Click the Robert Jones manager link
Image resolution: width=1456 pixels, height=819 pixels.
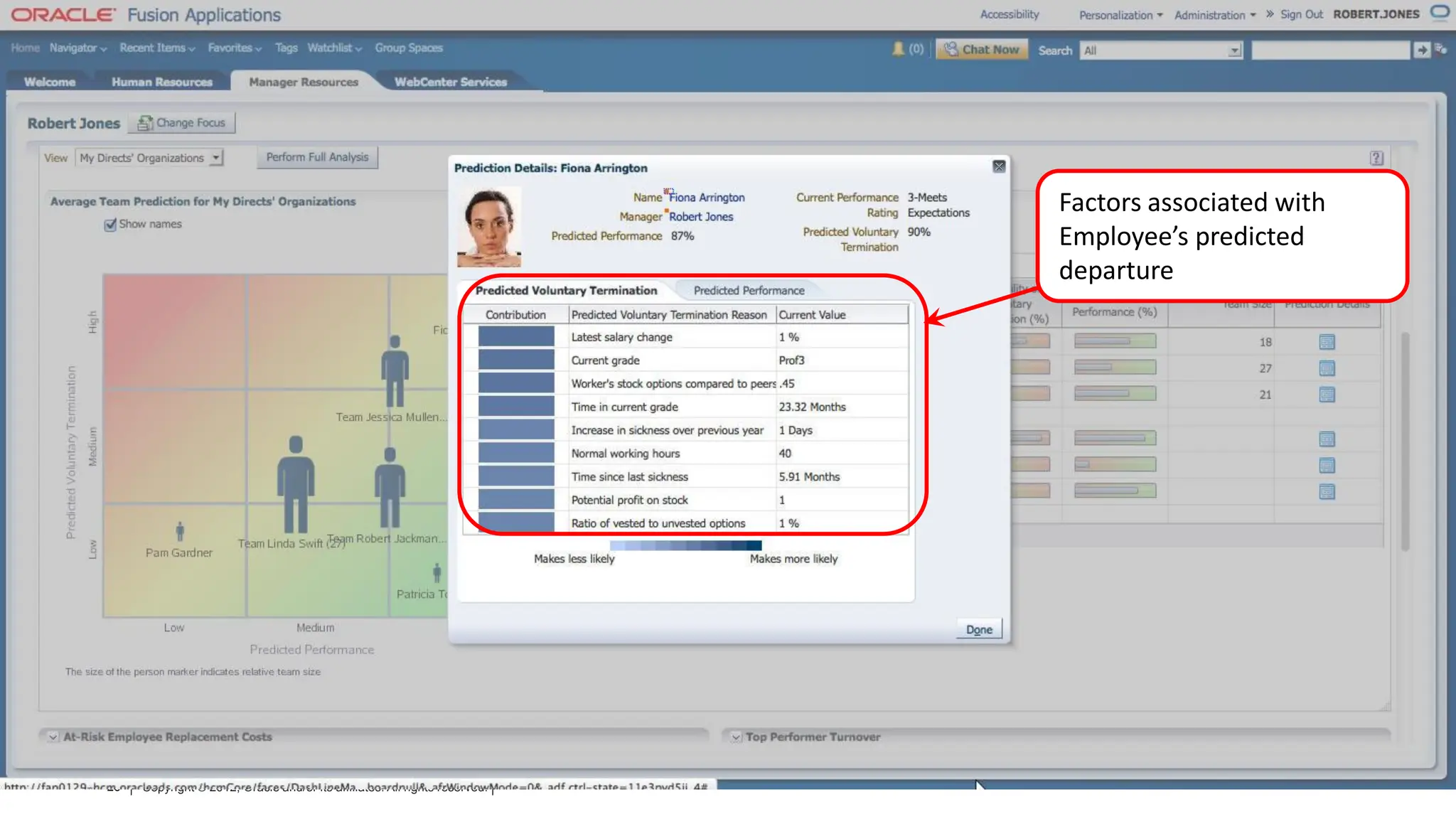(701, 217)
